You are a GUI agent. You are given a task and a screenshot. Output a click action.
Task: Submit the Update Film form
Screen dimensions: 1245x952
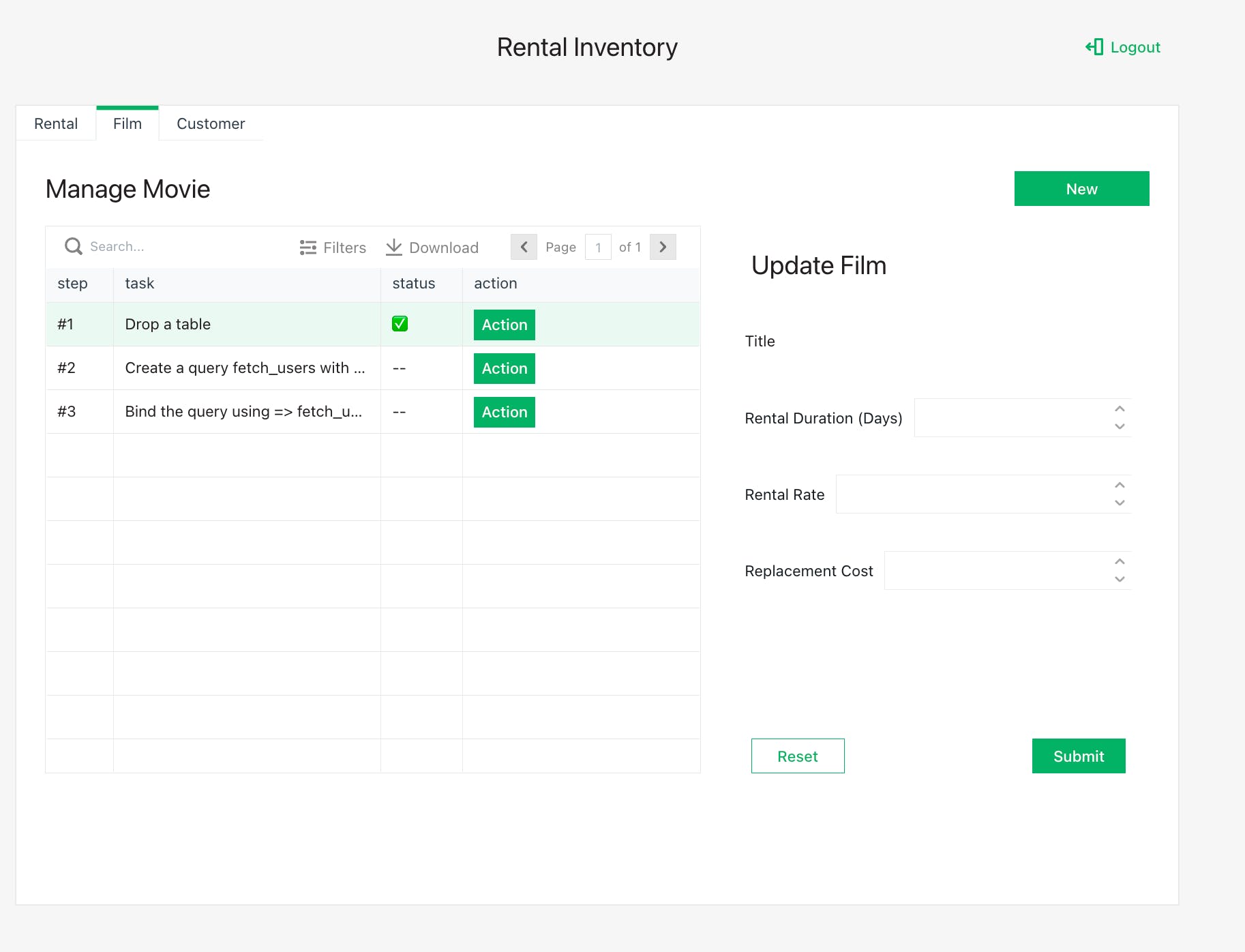click(x=1078, y=756)
